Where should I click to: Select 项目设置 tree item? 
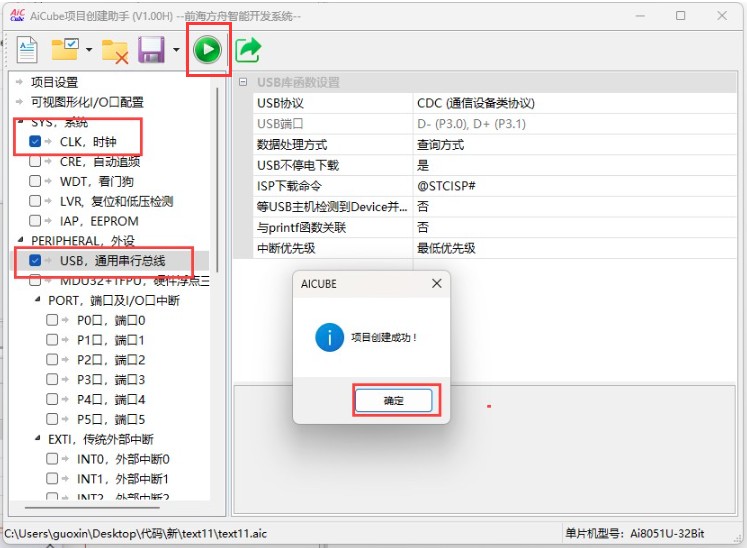coord(54,82)
